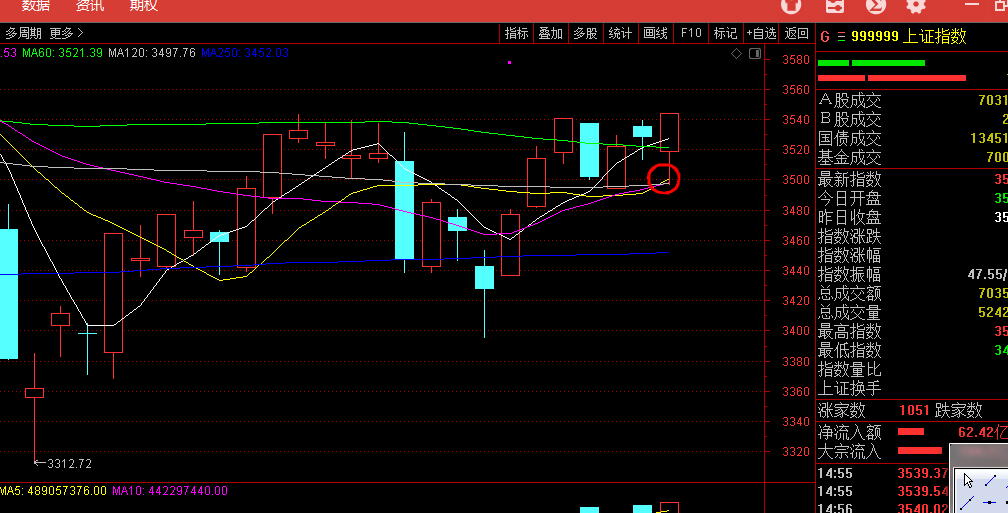Viewport: 1008px width, 513px height.
Task: Expand the 更多 periods list
Action: pyautogui.click(x=66, y=33)
